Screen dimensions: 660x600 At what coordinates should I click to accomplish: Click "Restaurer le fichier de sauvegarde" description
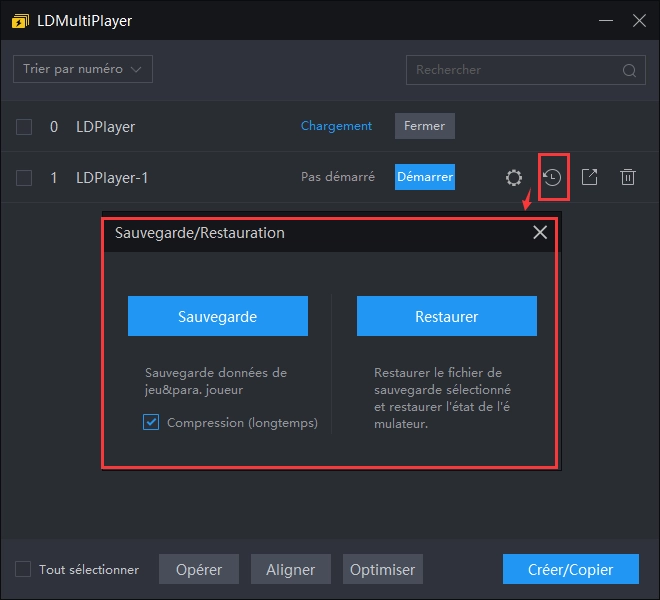[x=442, y=398]
